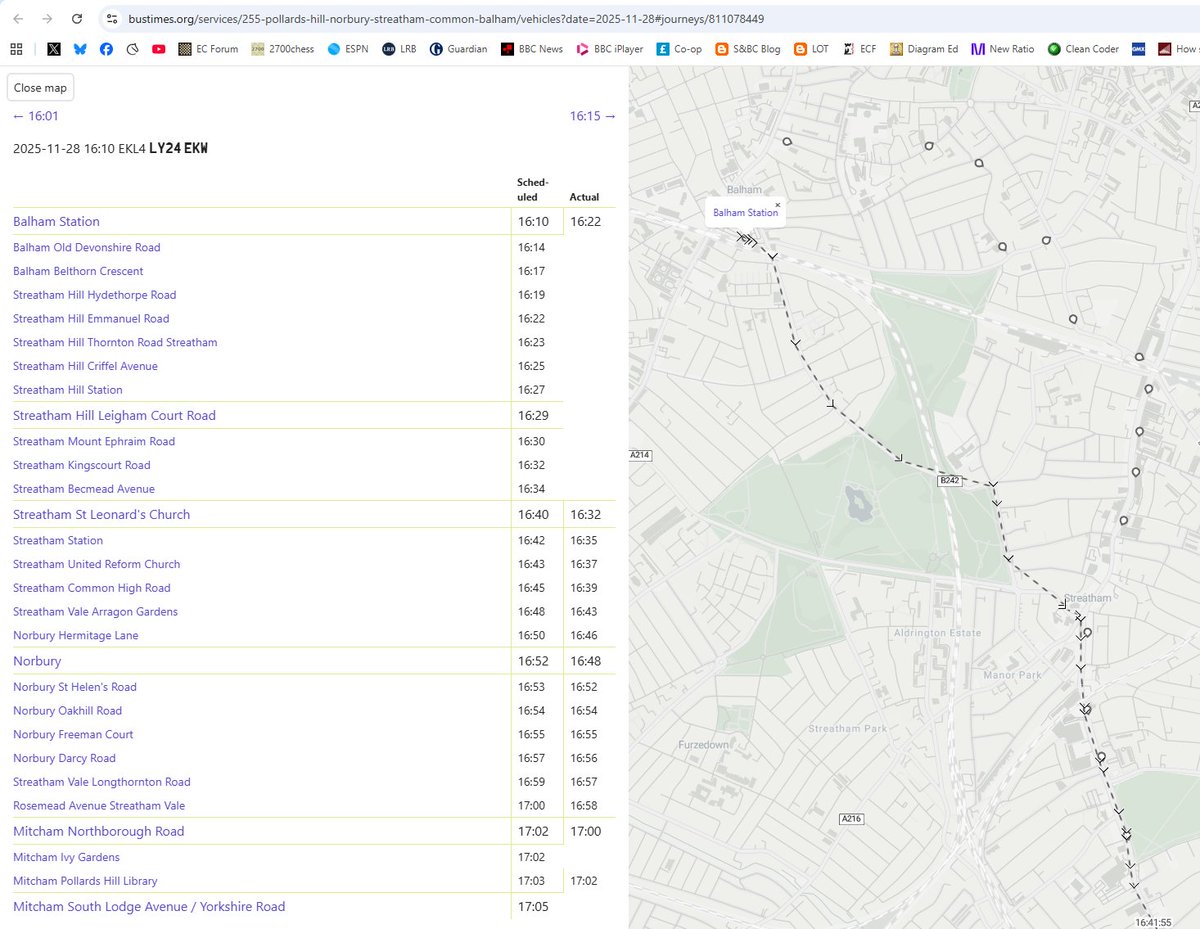The height and width of the screenshot is (929, 1200).
Task: Open Balham Old Devonshire Road stop
Action: click(x=87, y=247)
